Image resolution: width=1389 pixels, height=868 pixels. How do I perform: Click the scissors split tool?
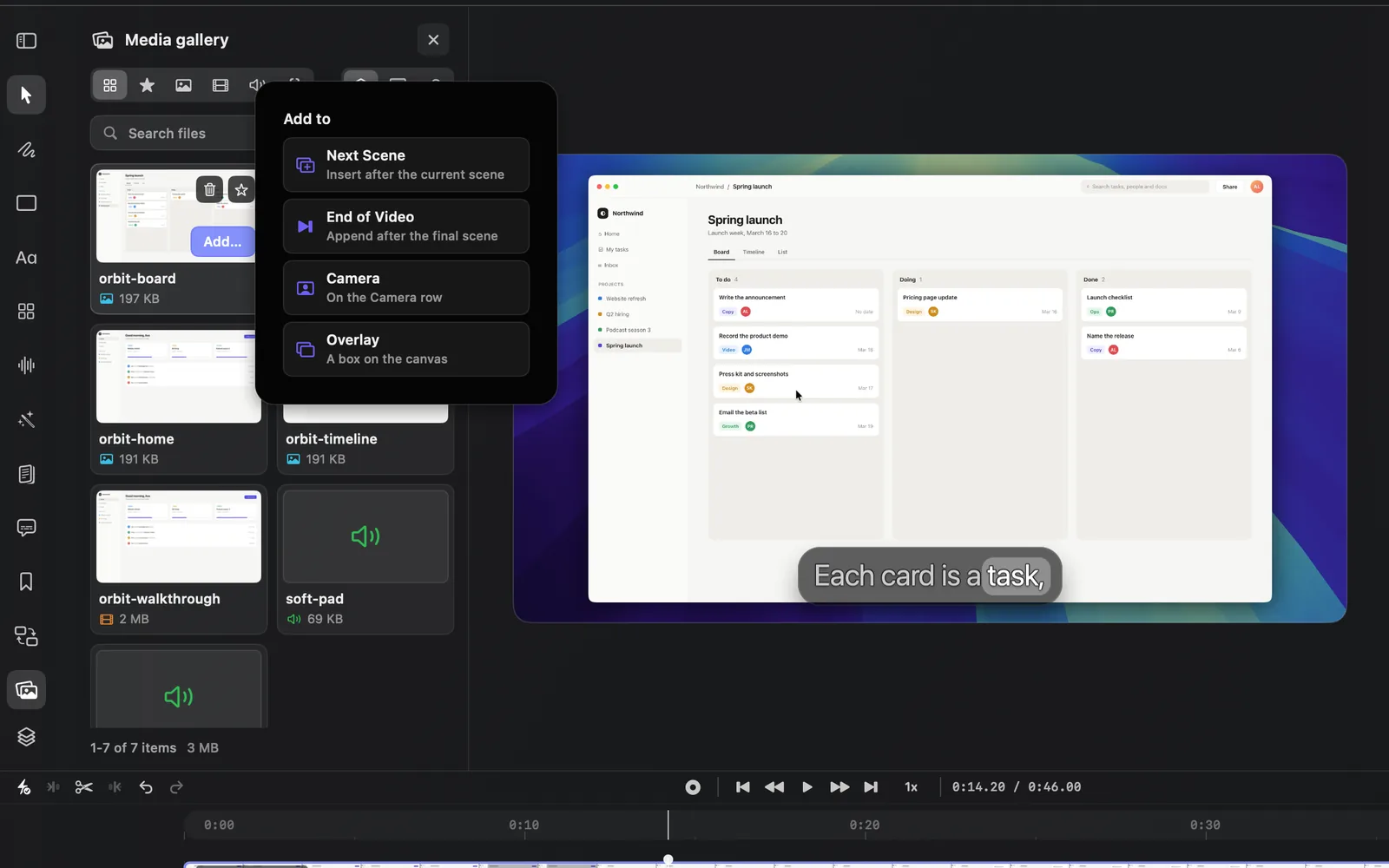coord(83,787)
